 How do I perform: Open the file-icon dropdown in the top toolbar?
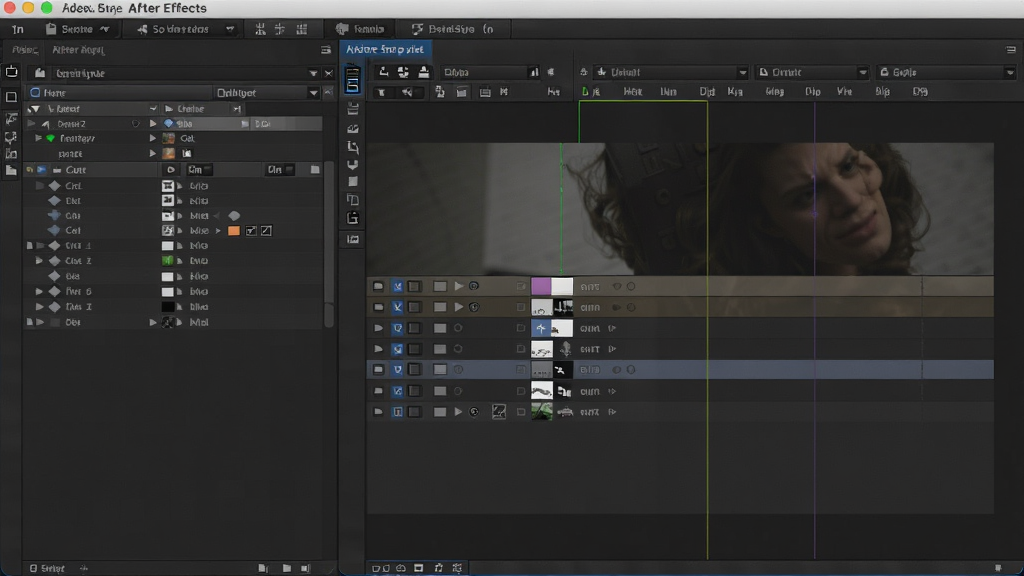[x=77, y=29]
